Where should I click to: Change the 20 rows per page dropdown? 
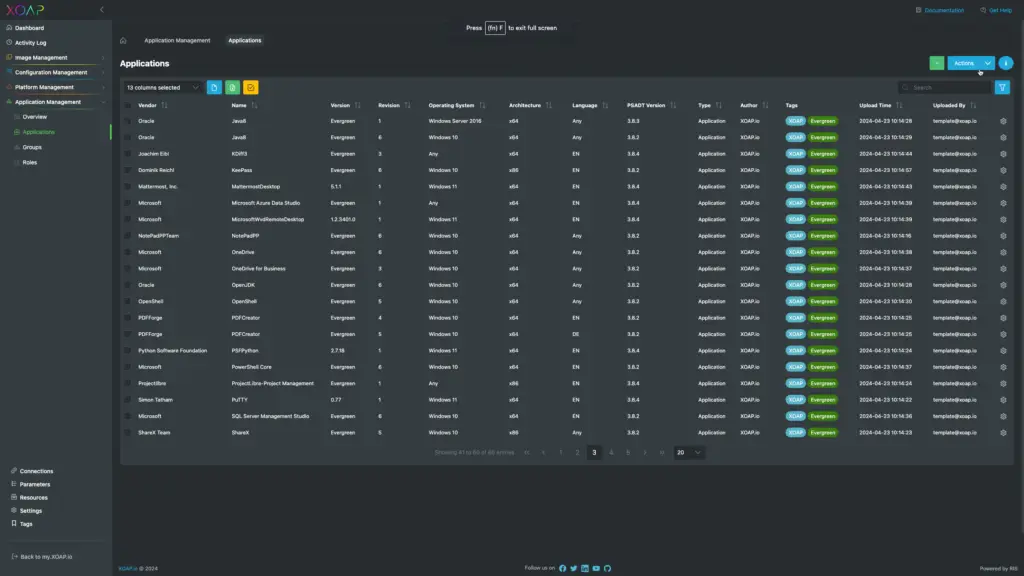(688, 453)
